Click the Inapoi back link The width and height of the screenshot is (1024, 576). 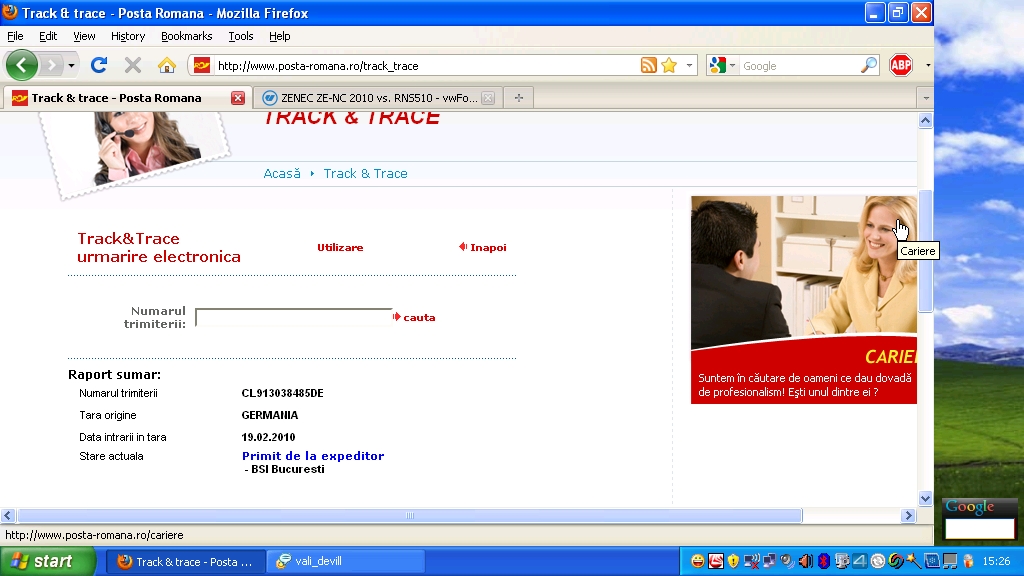tap(483, 248)
